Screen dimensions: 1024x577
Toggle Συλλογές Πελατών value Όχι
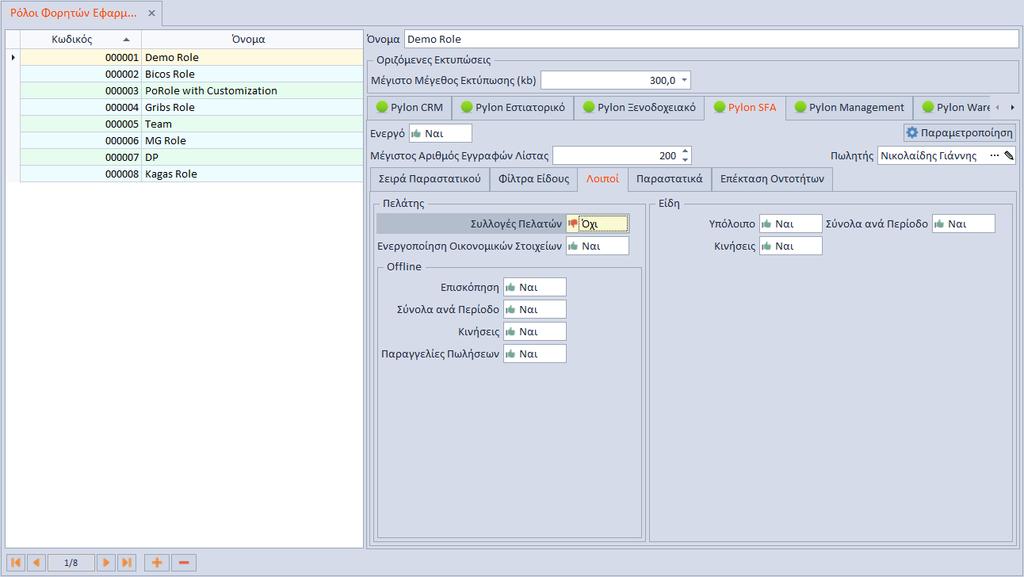[598, 224]
